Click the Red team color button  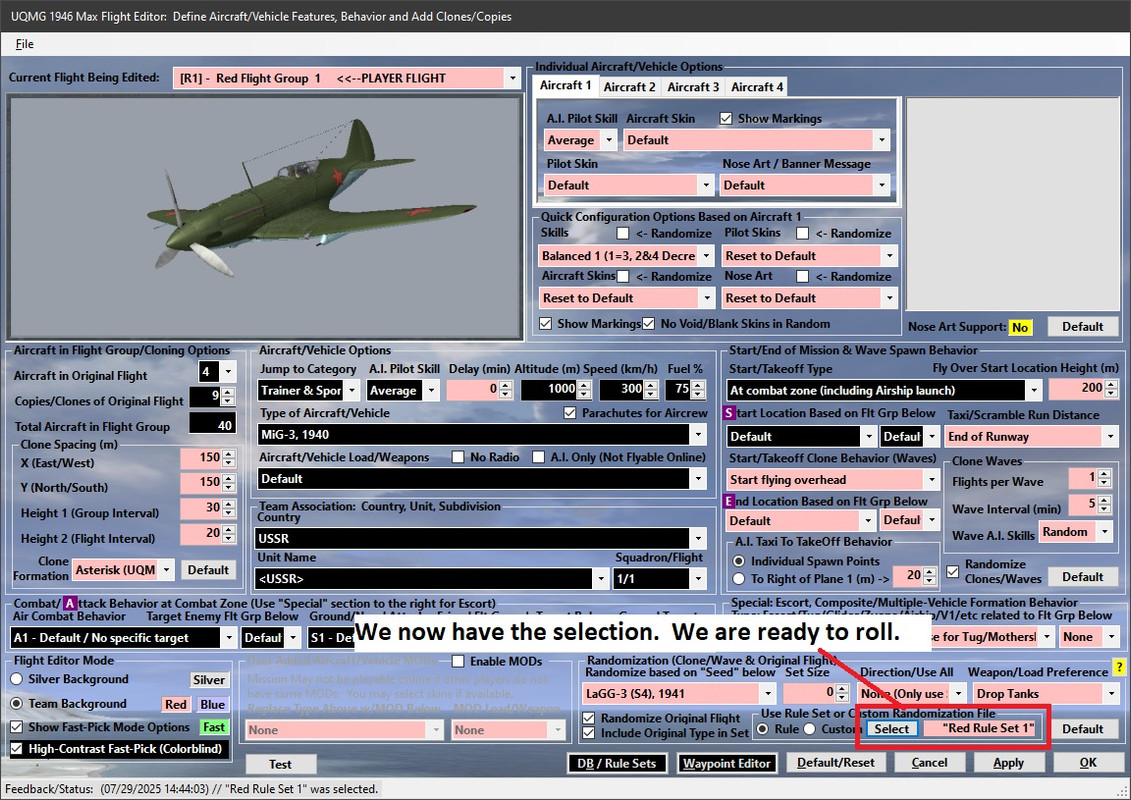pyautogui.click(x=176, y=704)
